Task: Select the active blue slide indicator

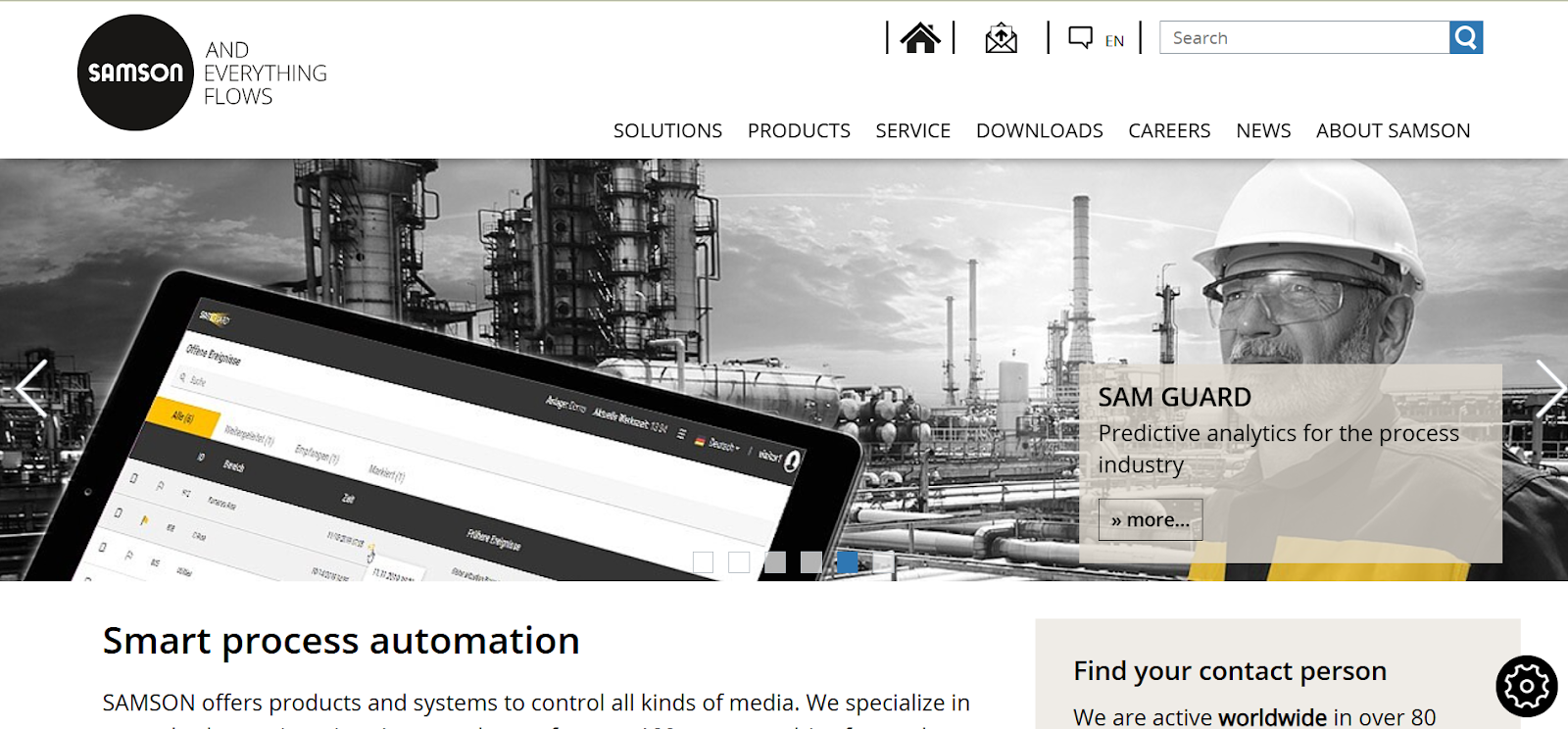Action: (x=848, y=561)
